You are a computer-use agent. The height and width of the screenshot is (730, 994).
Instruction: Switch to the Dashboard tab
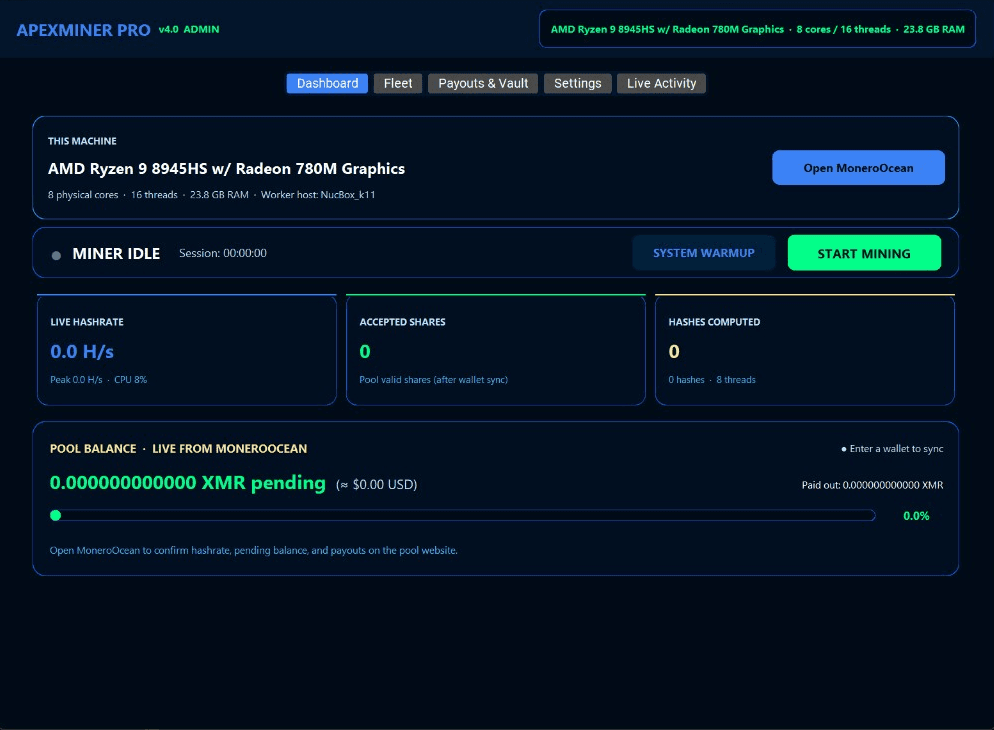[327, 83]
